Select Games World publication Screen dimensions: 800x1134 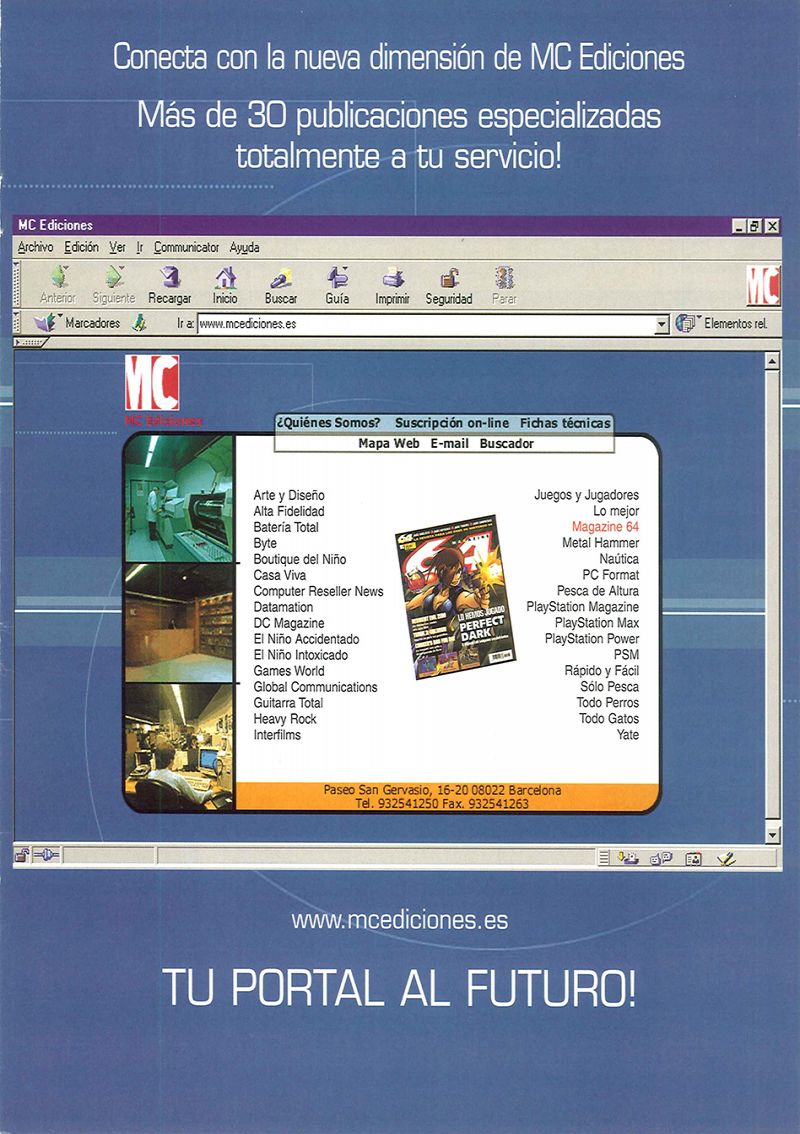[x=289, y=671]
